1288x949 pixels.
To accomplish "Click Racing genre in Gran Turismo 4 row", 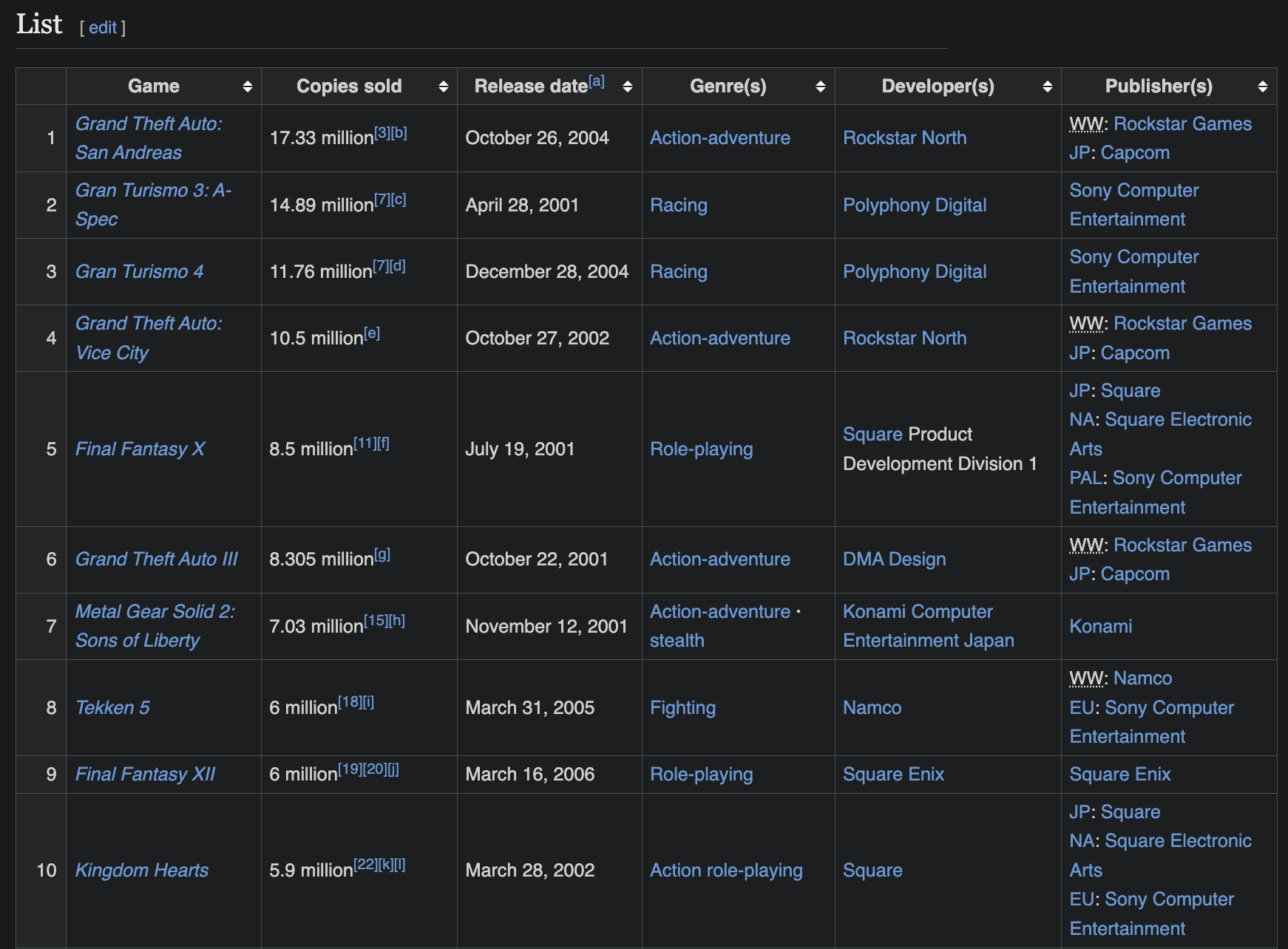I will pyautogui.click(x=679, y=271).
